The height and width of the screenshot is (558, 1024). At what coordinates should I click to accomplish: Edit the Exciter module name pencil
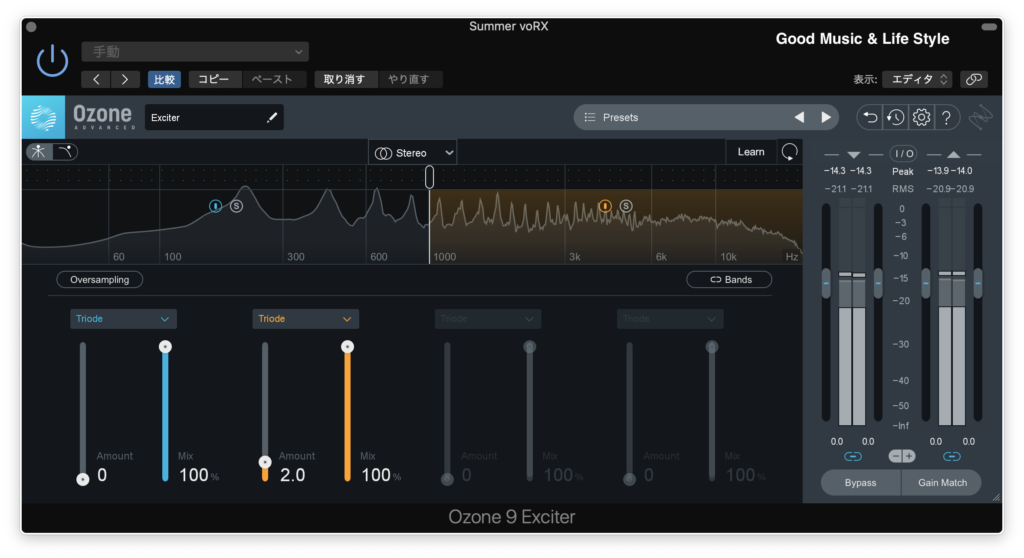pos(272,118)
